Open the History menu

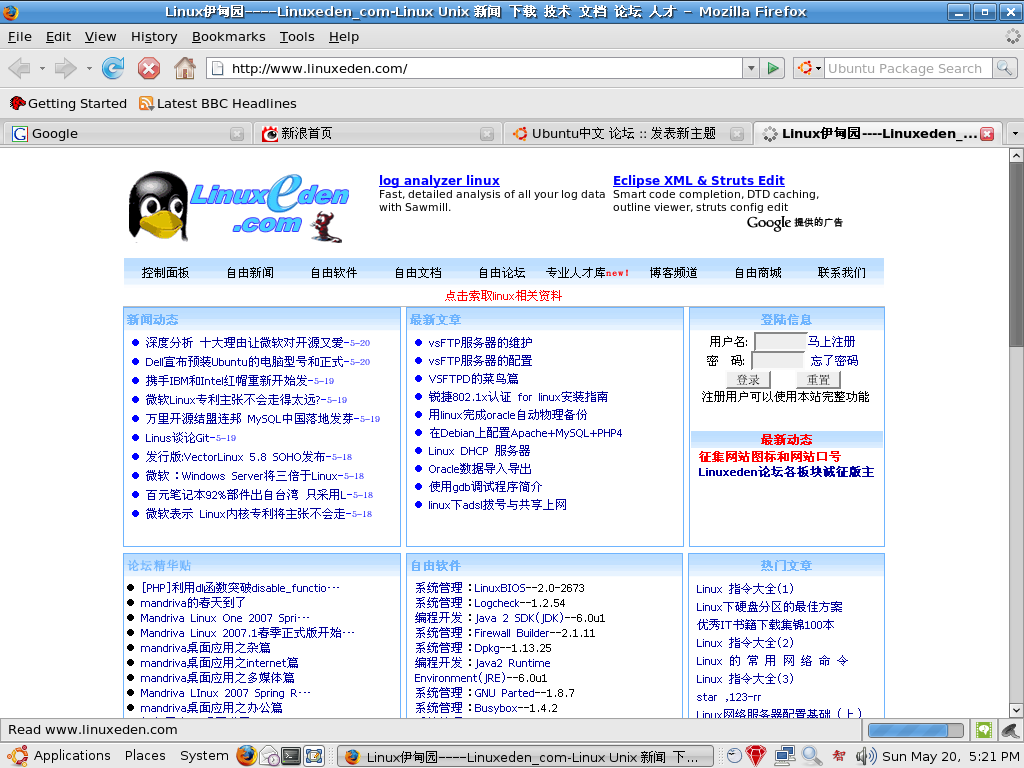click(154, 37)
